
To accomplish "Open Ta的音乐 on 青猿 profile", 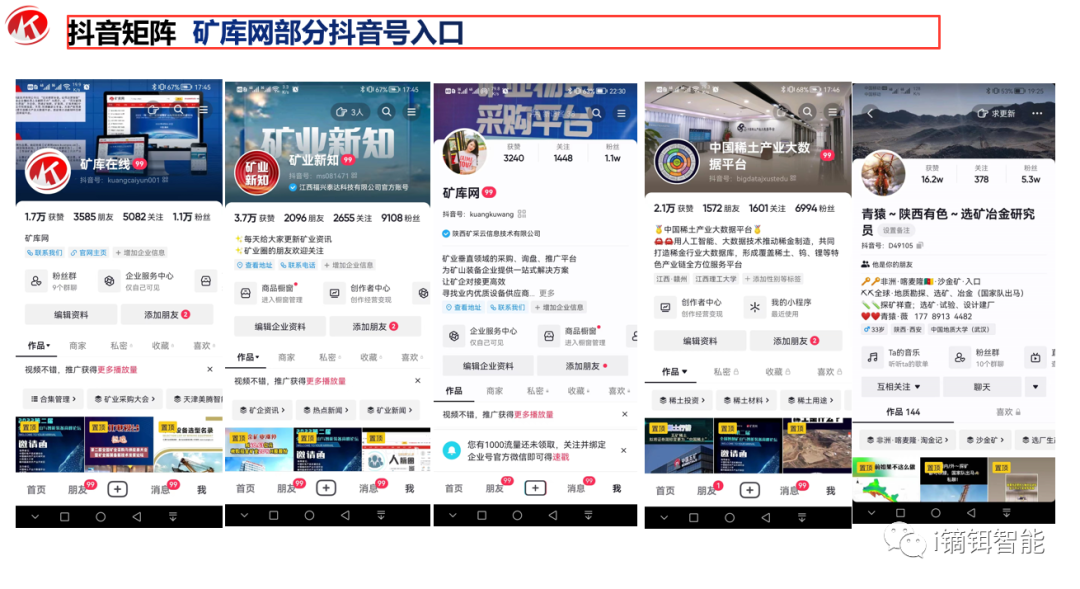I will [x=895, y=357].
